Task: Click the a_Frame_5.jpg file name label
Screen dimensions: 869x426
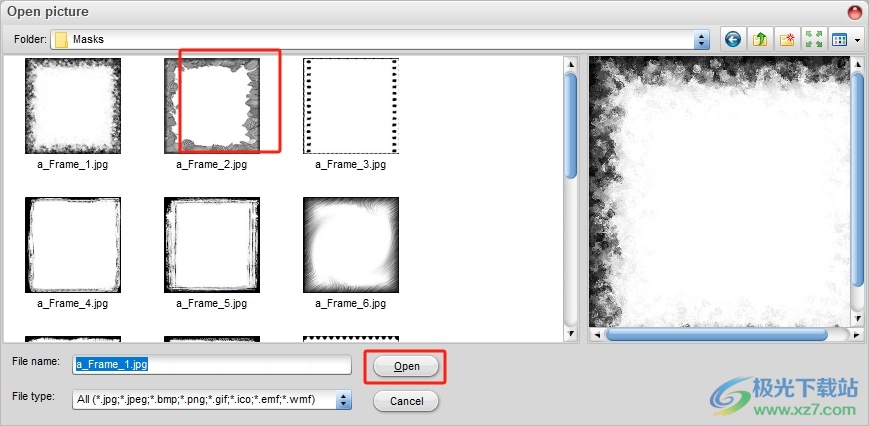Action: click(212, 304)
